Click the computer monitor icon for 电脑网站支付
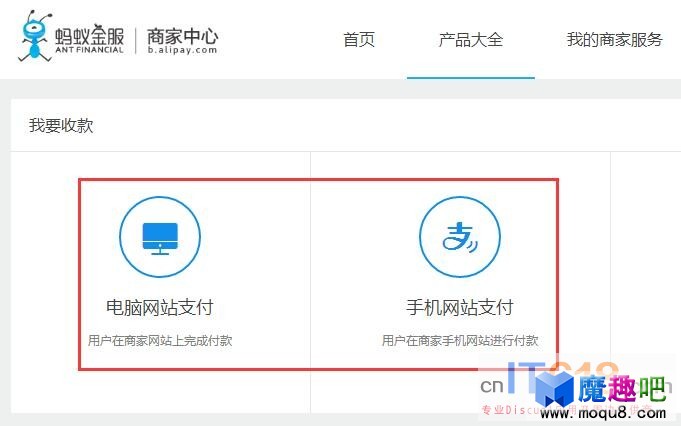This screenshot has width=681, height=426. pos(160,237)
